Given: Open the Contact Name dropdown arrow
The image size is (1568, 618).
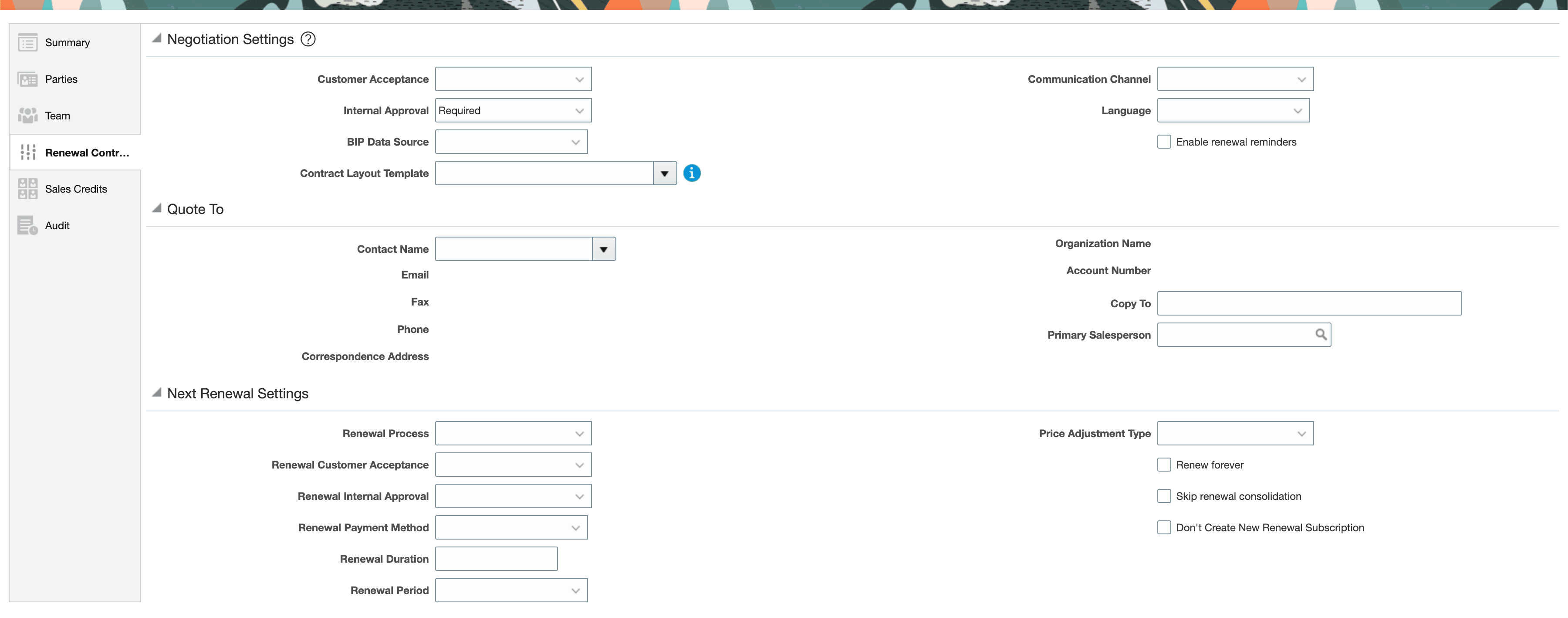Looking at the screenshot, I should 603,248.
